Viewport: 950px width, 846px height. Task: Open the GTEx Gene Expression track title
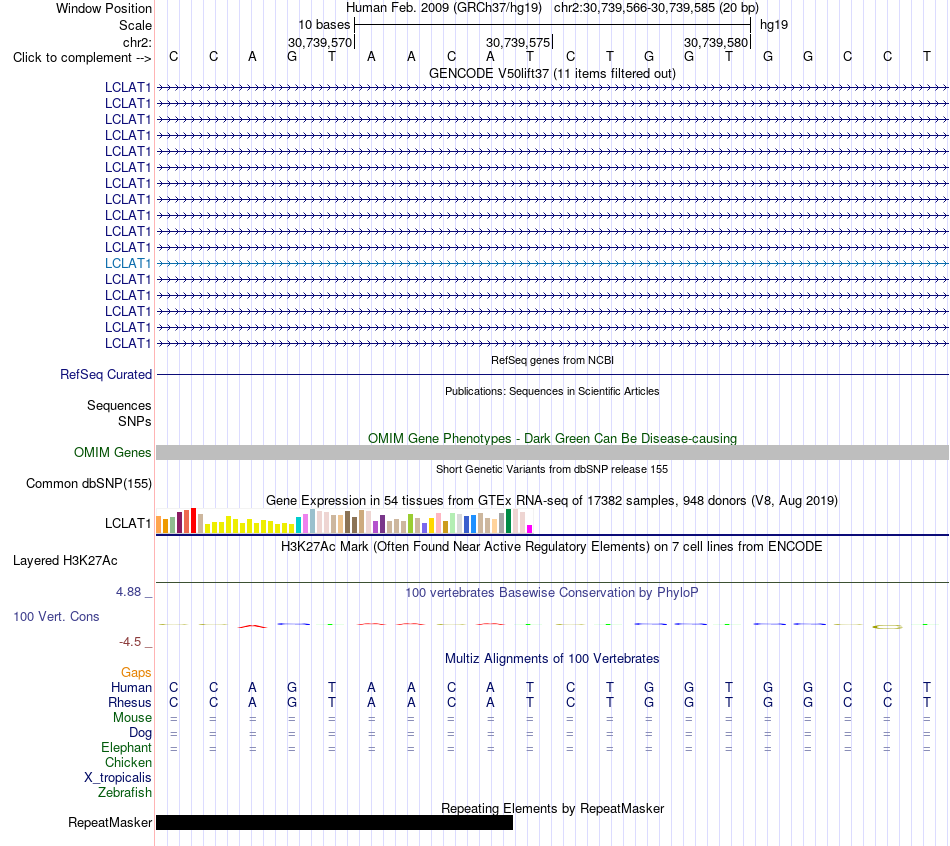pyautogui.click(x=552, y=501)
